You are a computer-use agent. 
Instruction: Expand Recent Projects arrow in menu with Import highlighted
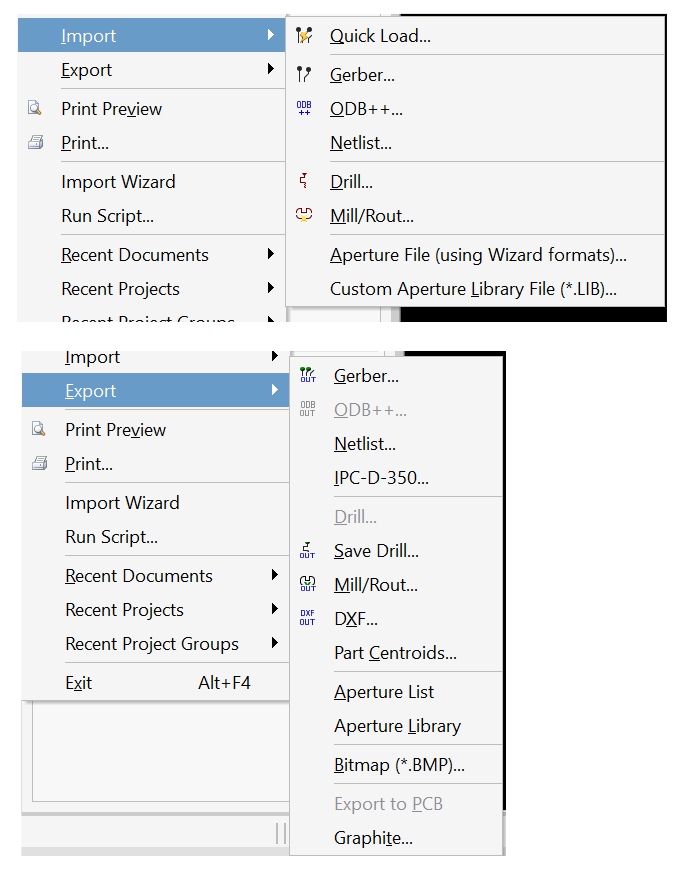[x=271, y=288]
